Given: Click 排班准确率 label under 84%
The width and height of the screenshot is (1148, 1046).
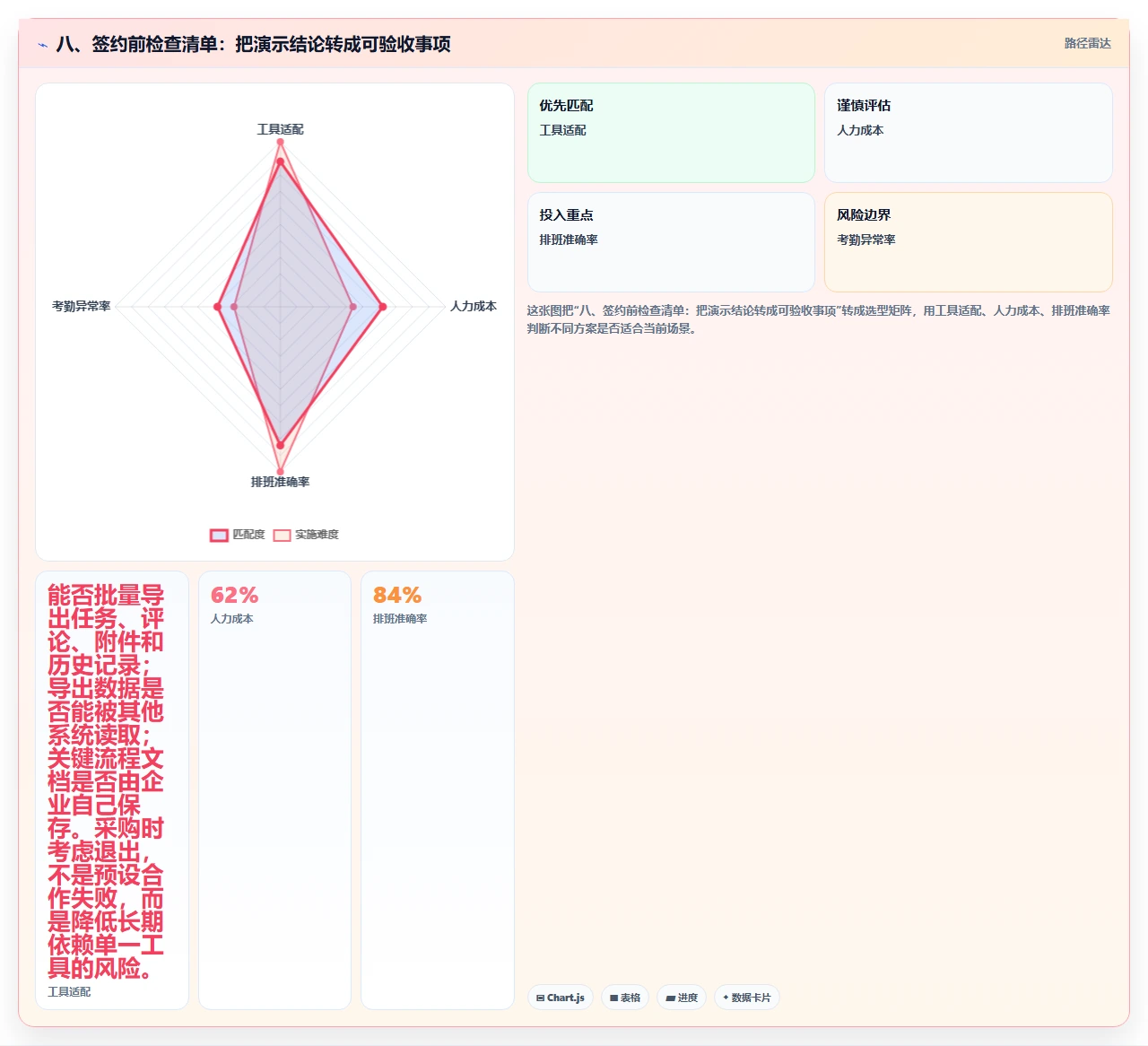Looking at the screenshot, I should tap(400, 619).
